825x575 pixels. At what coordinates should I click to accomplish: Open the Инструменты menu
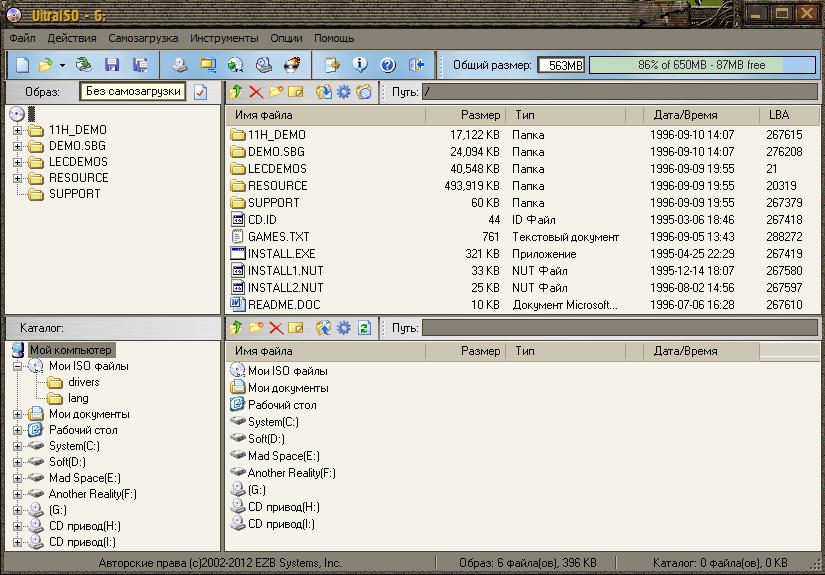coord(227,38)
